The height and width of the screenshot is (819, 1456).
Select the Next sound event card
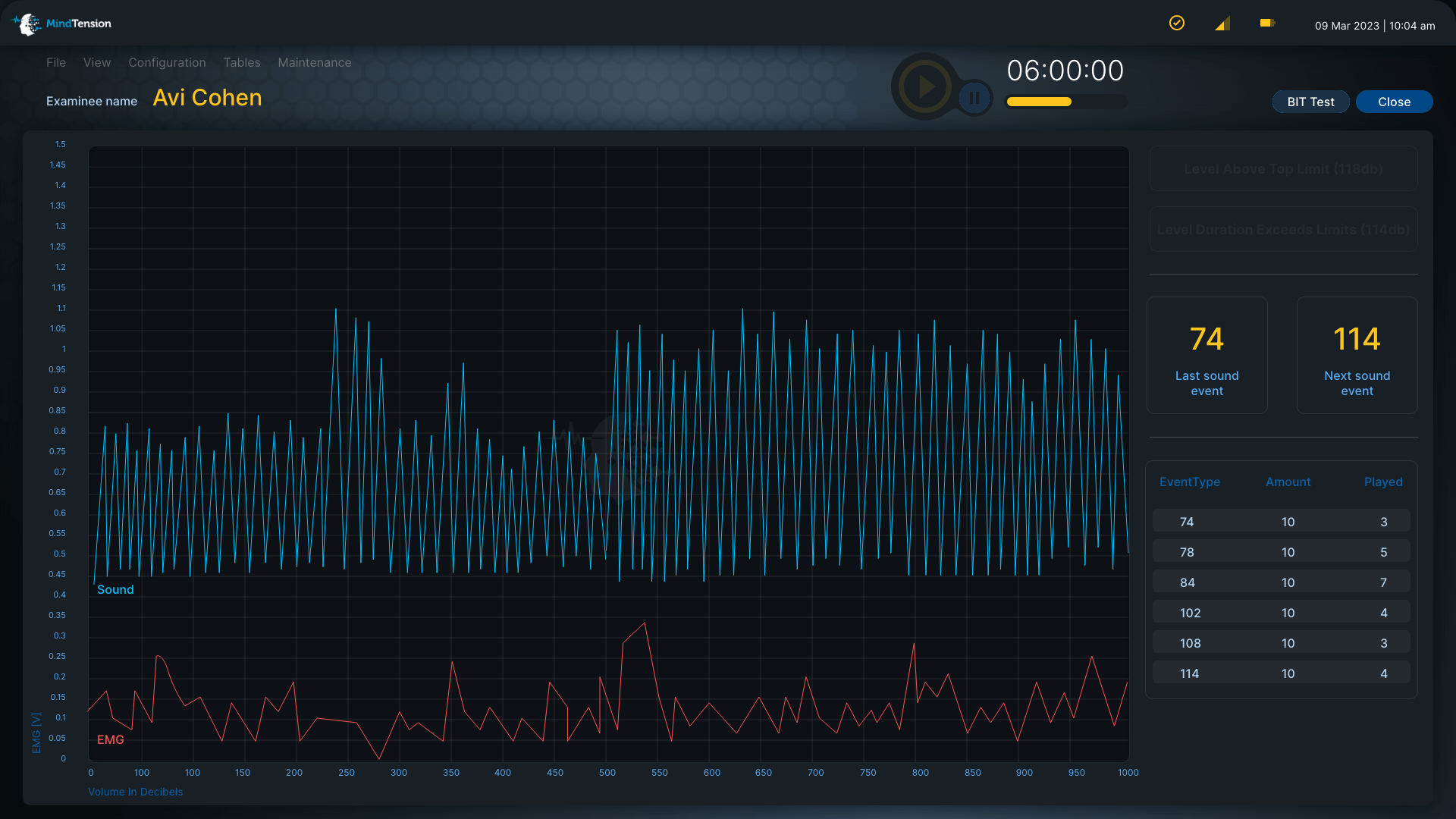tap(1357, 355)
